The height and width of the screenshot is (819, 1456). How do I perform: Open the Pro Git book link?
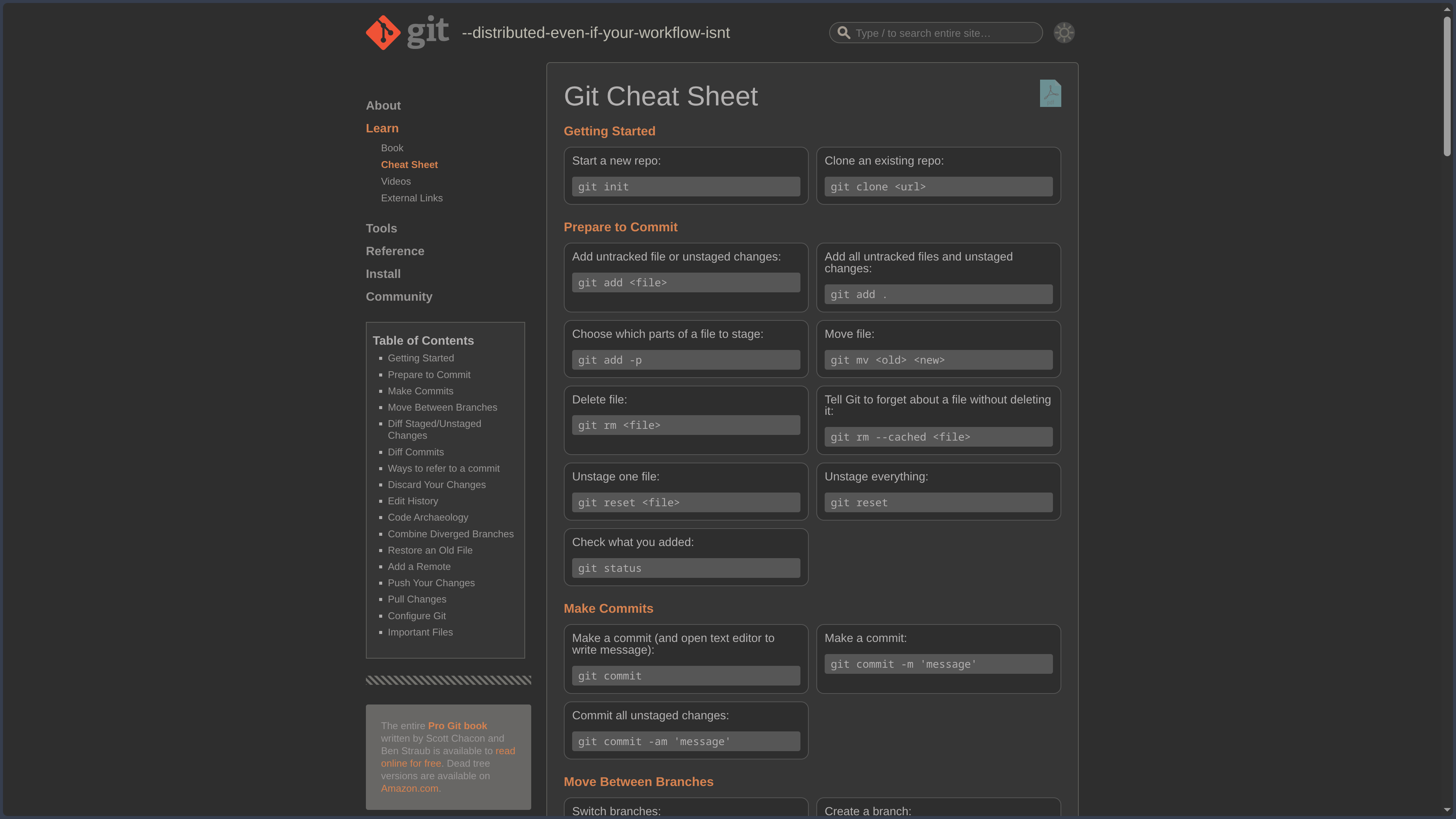[x=457, y=726]
